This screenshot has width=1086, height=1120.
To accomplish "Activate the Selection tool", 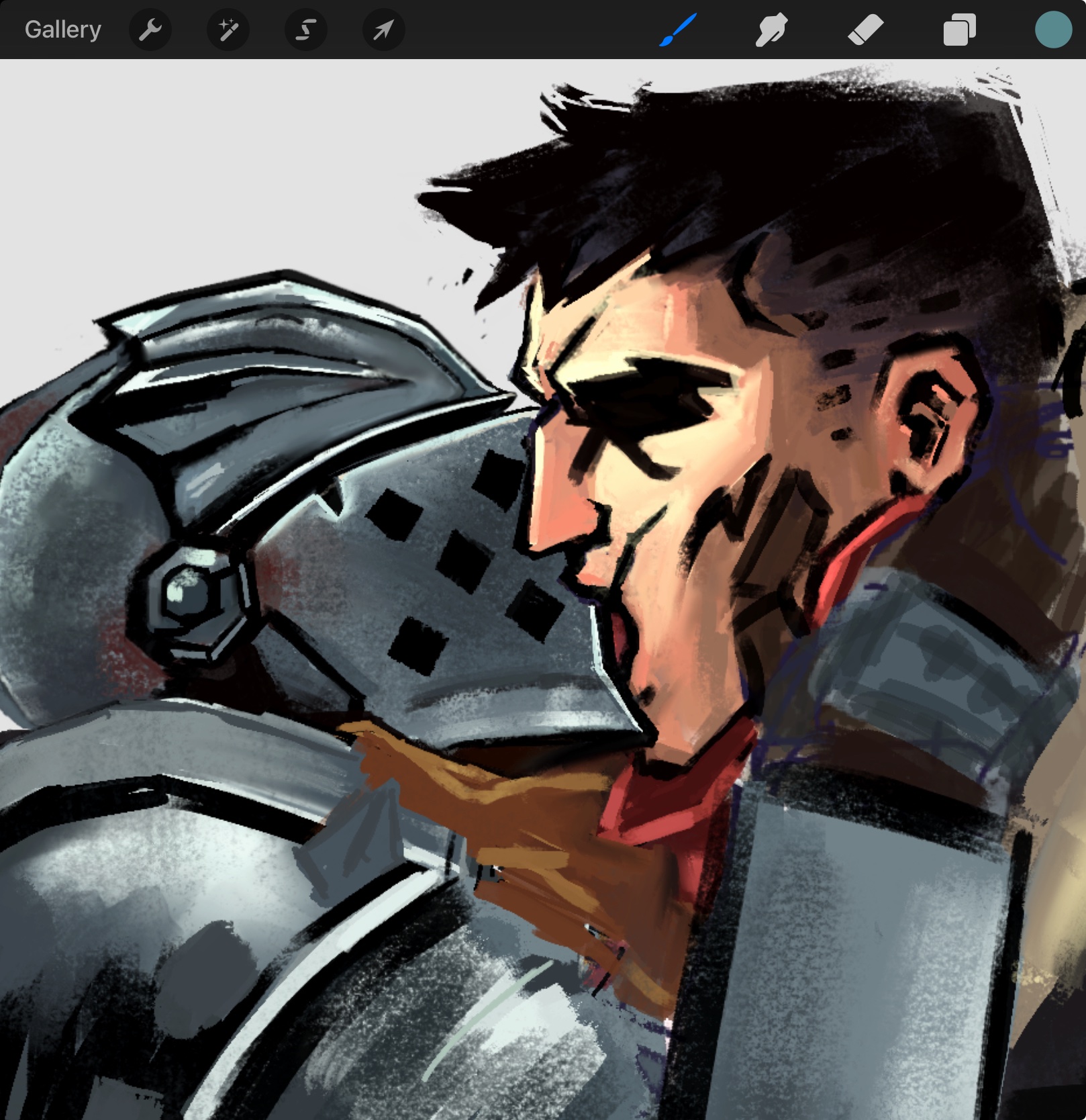I will (306, 30).
